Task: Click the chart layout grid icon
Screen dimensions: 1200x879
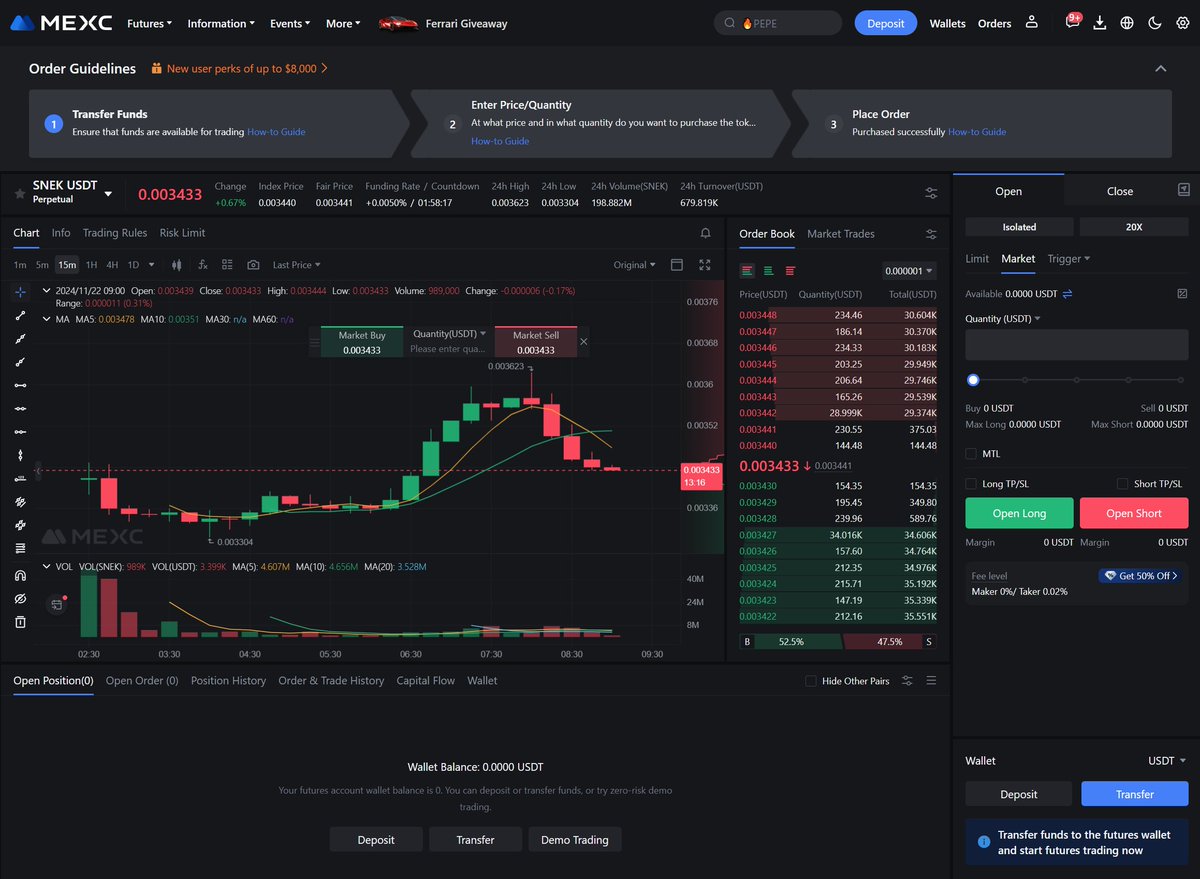Action: [227, 265]
